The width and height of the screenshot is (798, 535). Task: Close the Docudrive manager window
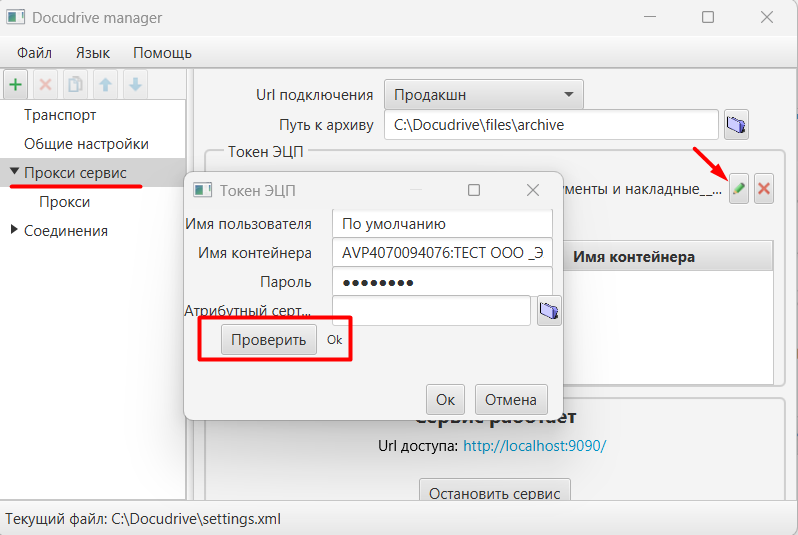click(767, 17)
